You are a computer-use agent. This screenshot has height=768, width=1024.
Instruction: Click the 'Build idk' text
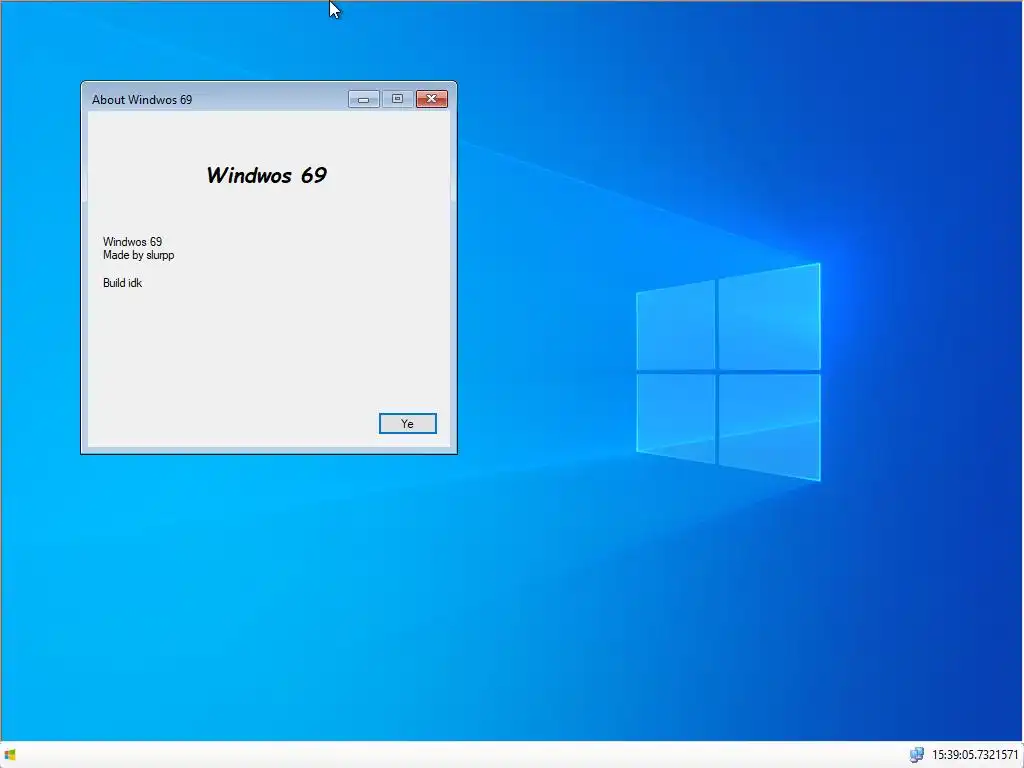(x=122, y=283)
